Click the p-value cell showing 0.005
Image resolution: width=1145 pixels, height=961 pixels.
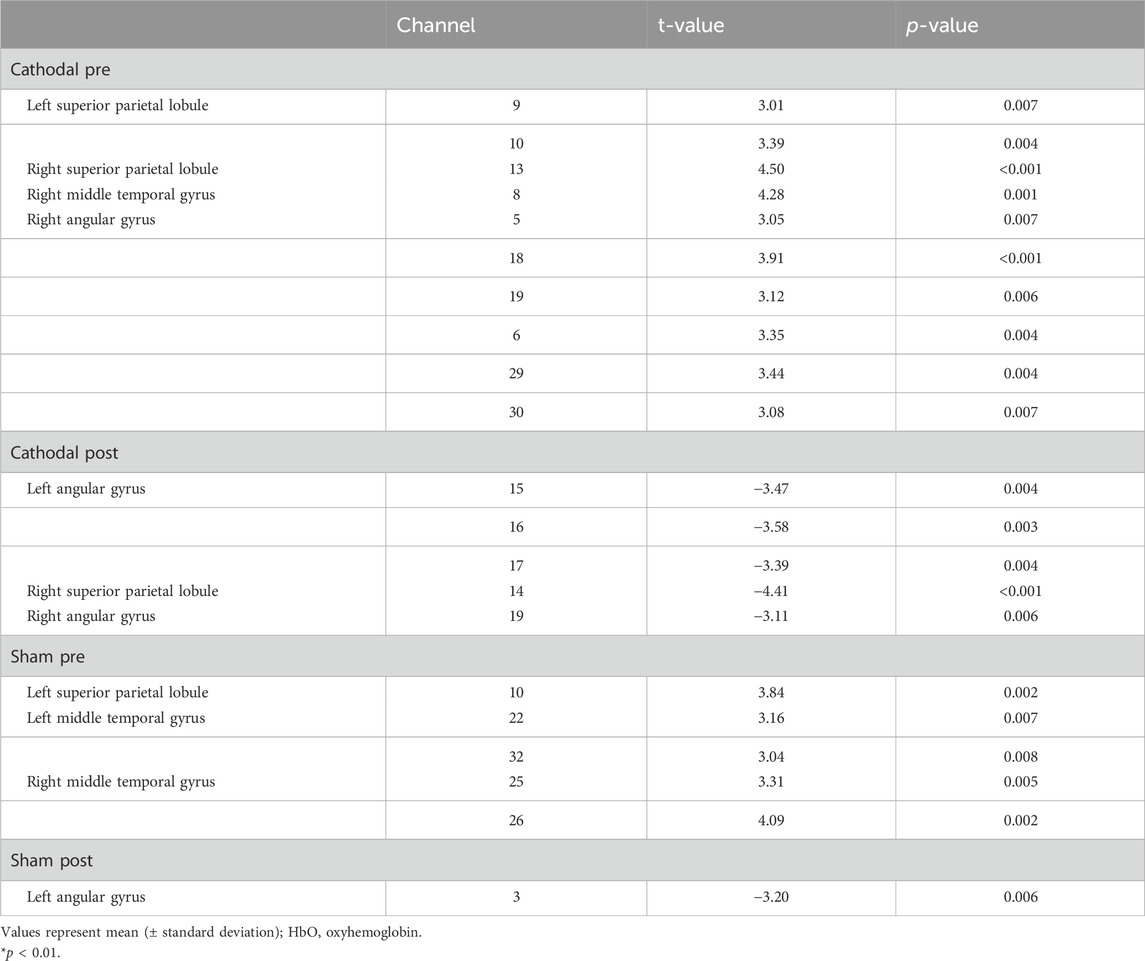click(x=1019, y=781)
